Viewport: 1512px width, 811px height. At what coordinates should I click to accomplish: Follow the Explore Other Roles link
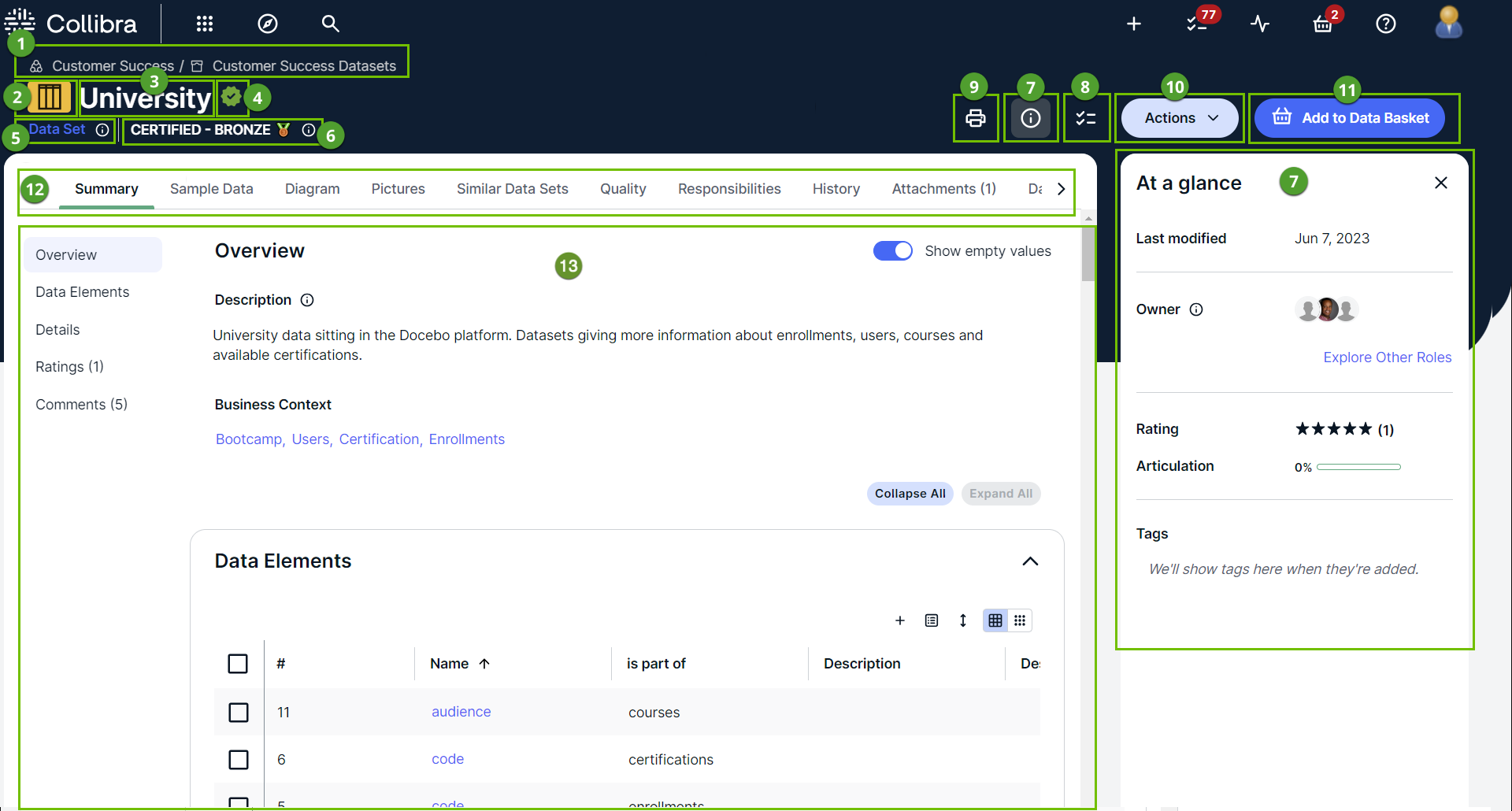click(1387, 357)
